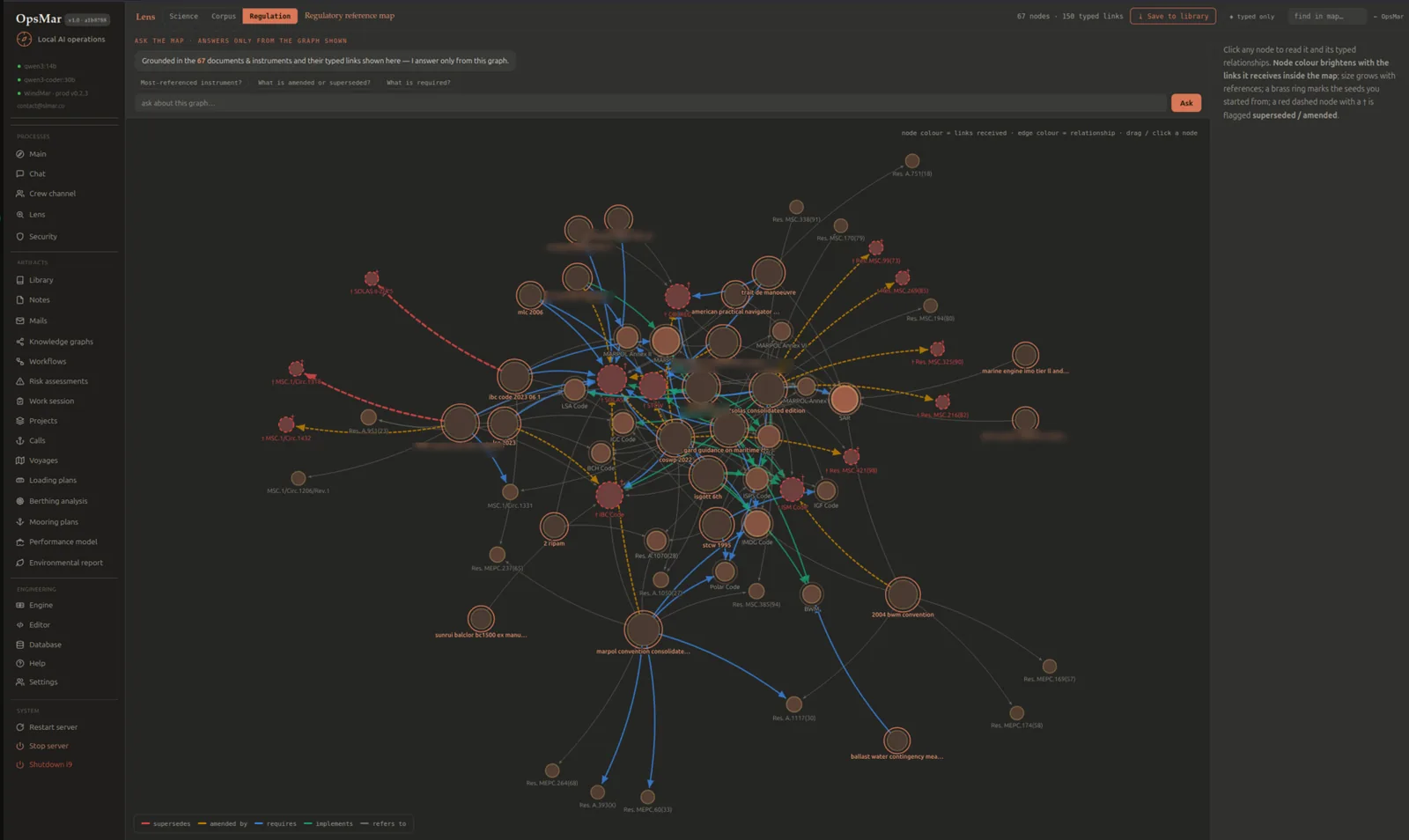
Task: Select the sunrui balclor bc1500 node
Action: point(481,618)
